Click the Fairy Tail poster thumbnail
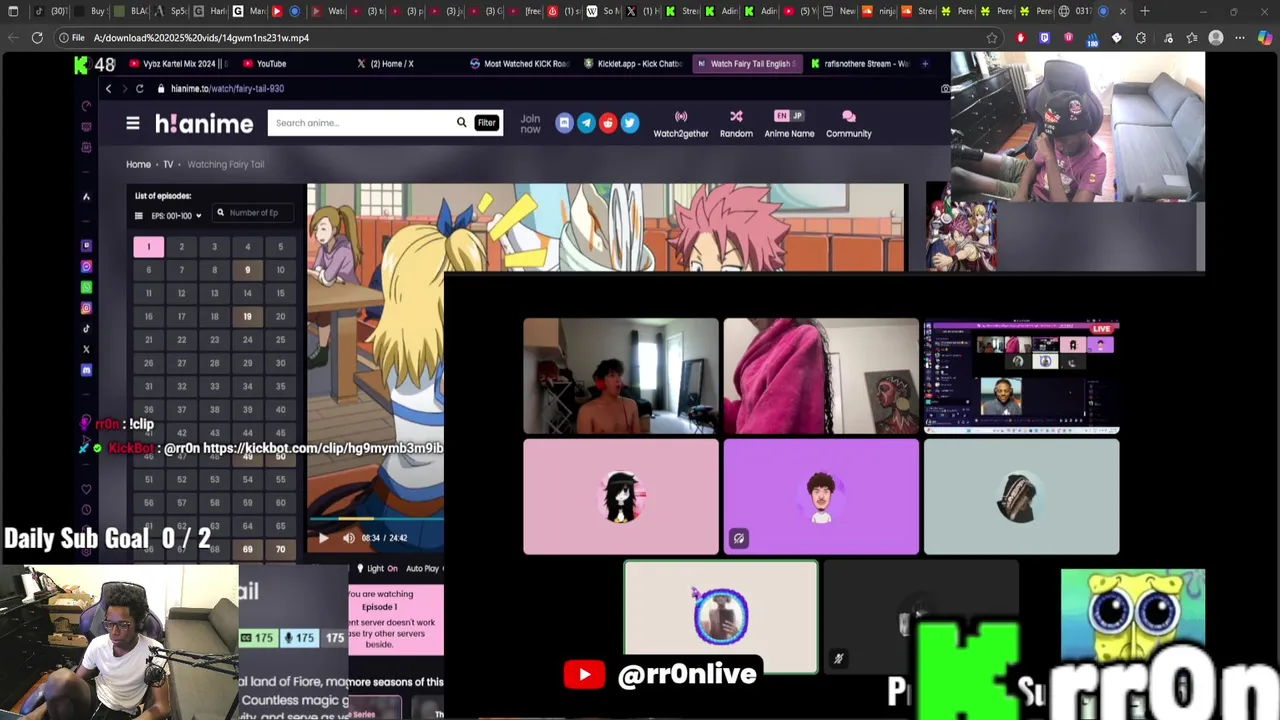The width and height of the screenshot is (1280, 720). tap(961, 228)
